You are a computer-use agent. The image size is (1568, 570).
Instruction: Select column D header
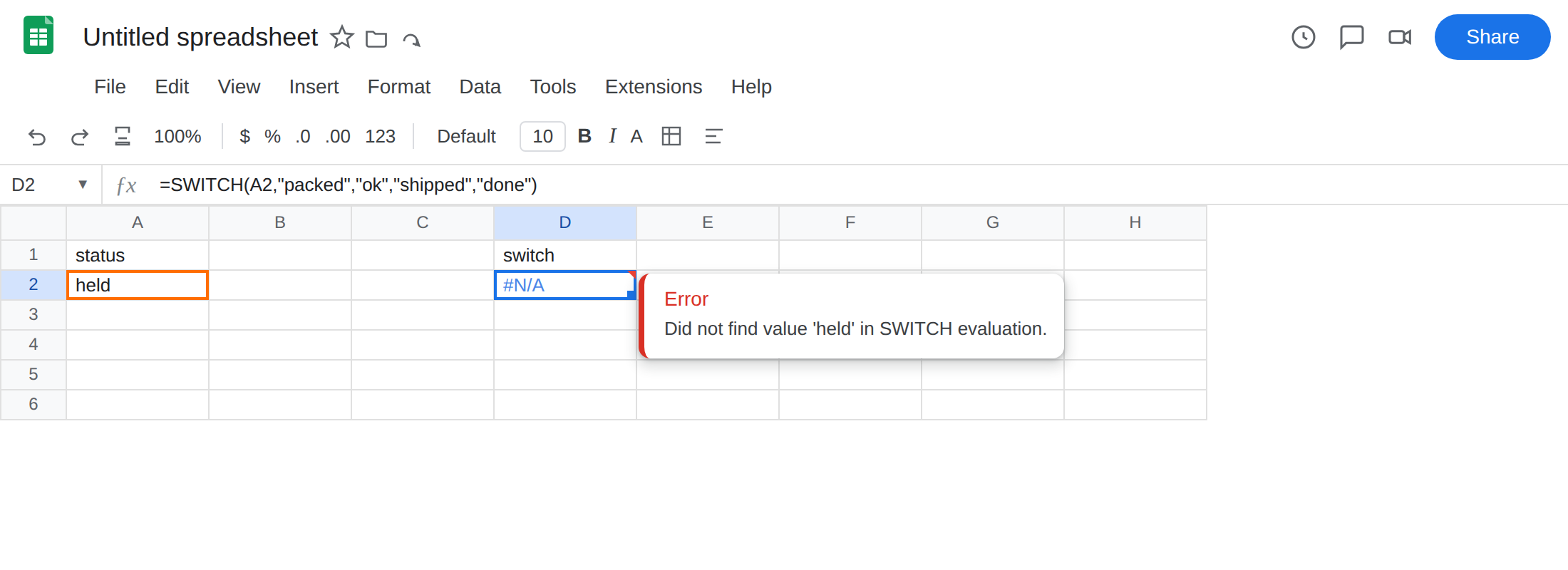(x=565, y=222)
